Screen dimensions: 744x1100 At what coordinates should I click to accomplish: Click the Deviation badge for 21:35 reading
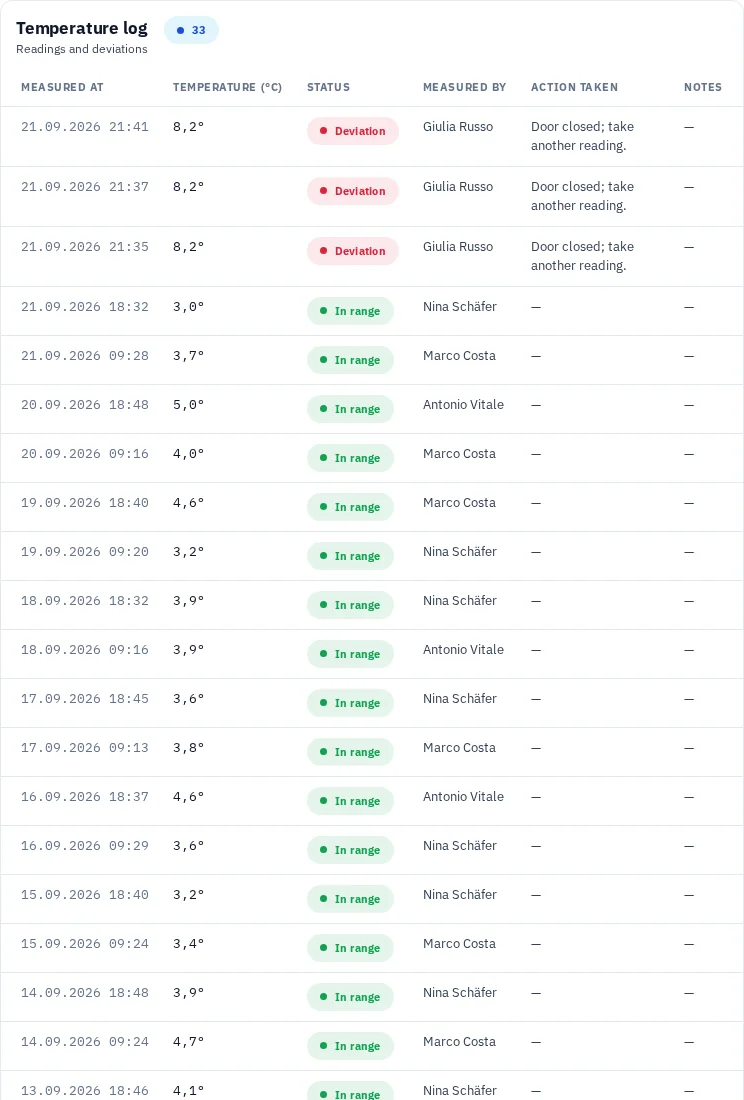(x=353, y=251)
